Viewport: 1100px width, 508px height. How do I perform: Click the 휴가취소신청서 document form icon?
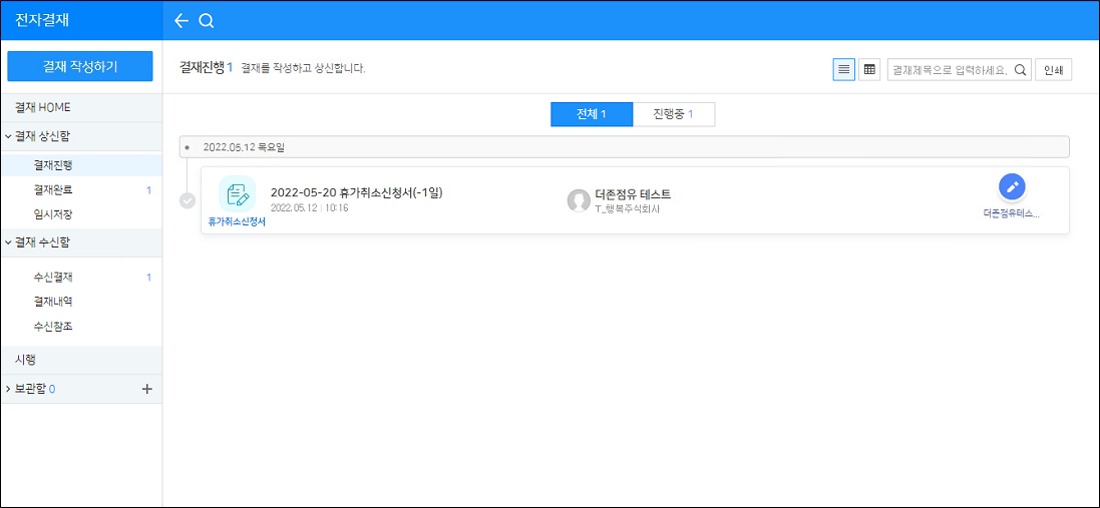pos(237,194)
